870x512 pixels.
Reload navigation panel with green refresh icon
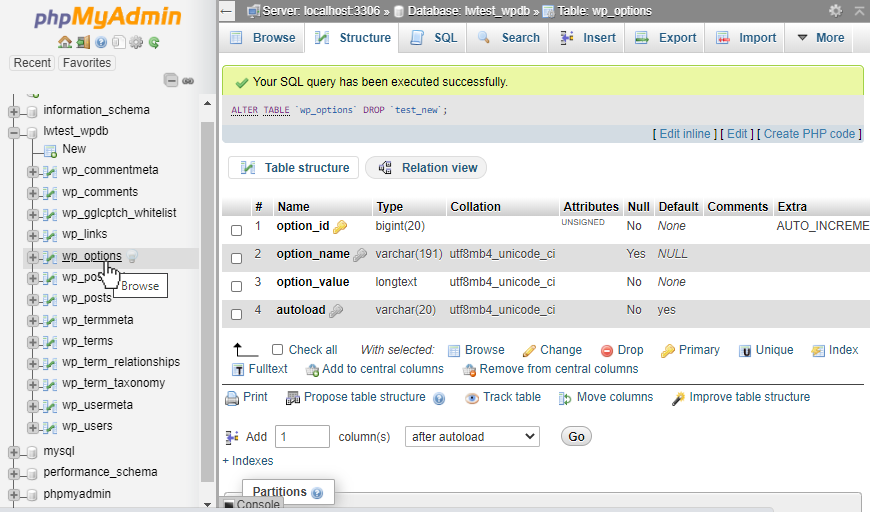[154, 42]
